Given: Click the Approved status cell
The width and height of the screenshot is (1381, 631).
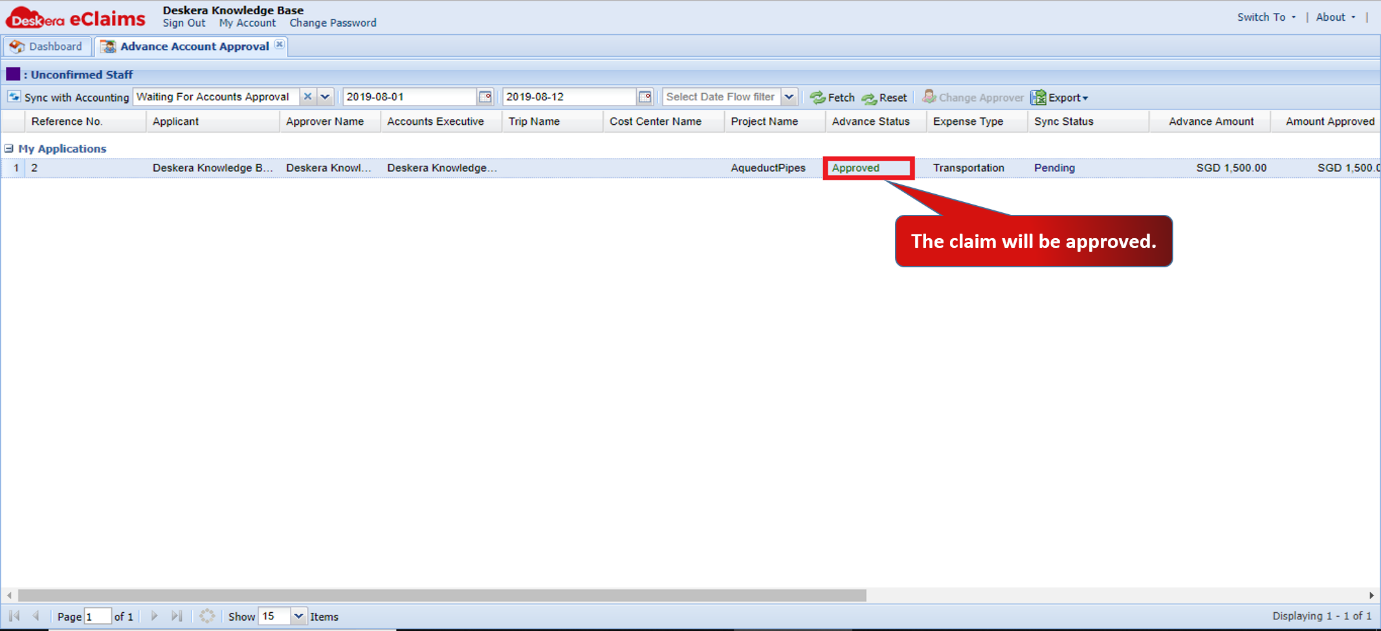Looking at the screenshot, I should [869, 168].
